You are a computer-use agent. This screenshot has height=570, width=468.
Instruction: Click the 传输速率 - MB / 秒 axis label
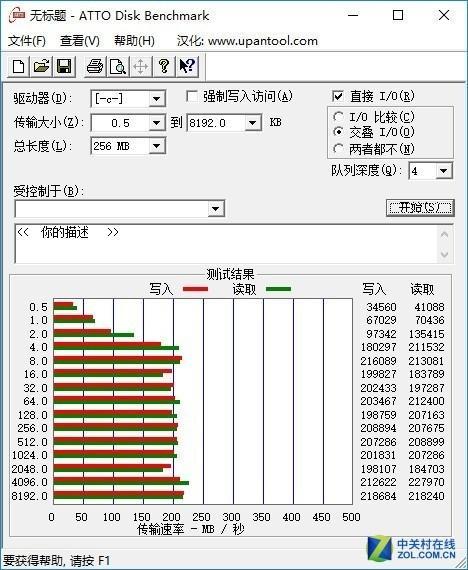[191, 529]
